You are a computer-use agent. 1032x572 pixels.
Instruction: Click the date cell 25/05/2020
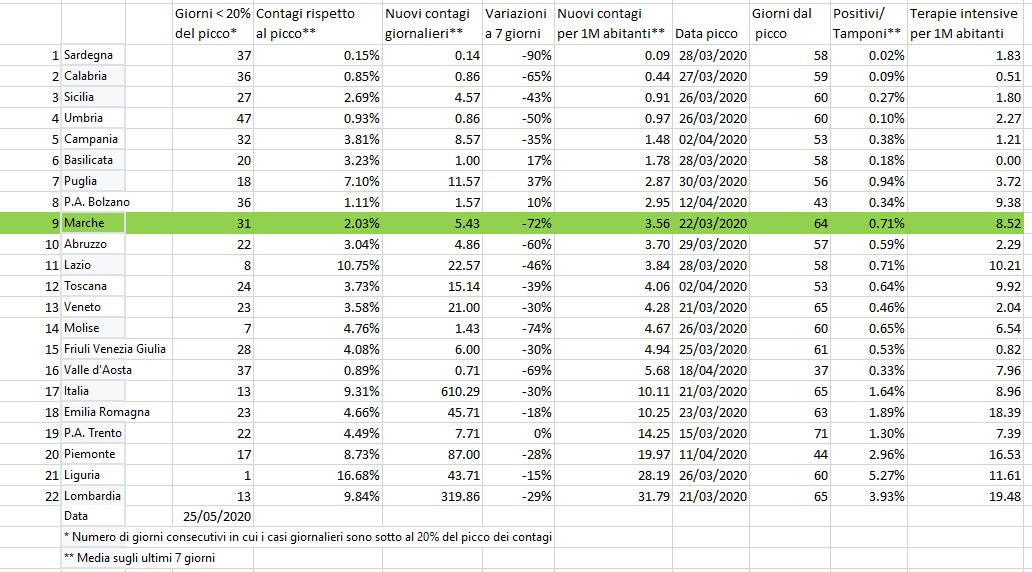click(213, 517)
